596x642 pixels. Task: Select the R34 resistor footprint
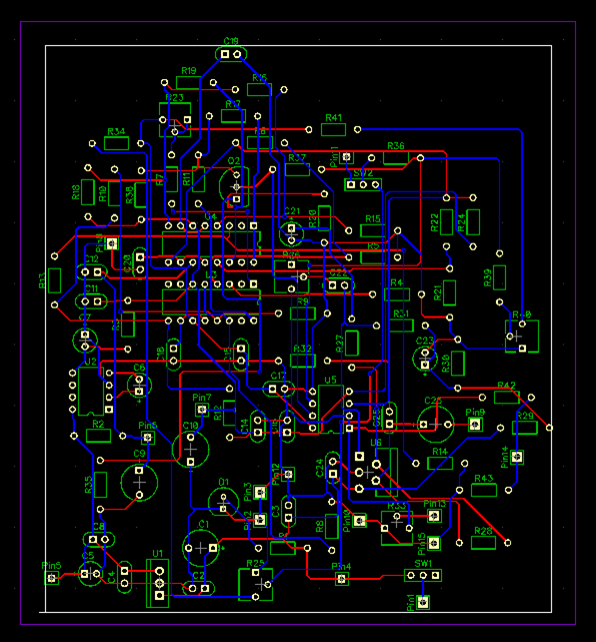[x=116, y=144]
